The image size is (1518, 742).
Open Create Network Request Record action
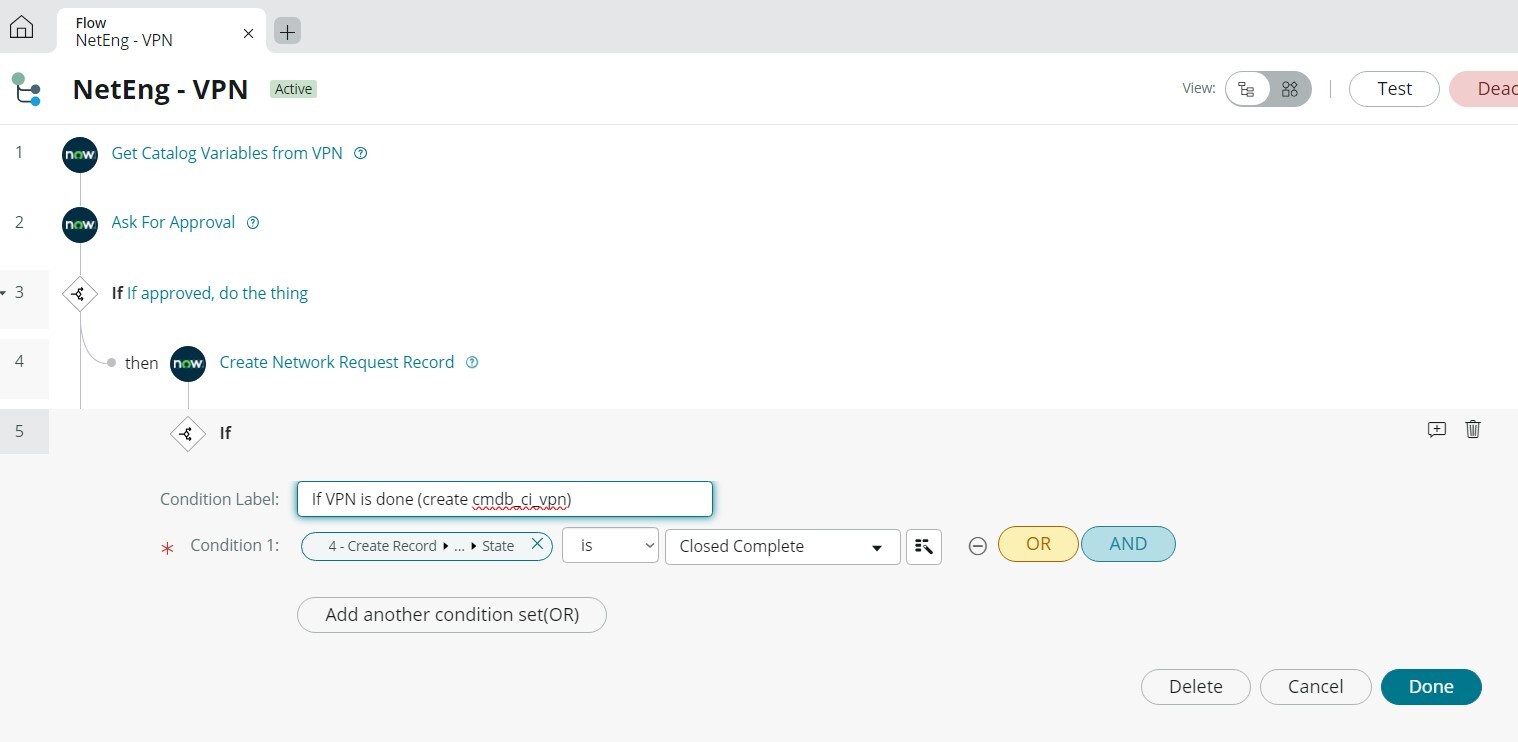click(337, 362)
